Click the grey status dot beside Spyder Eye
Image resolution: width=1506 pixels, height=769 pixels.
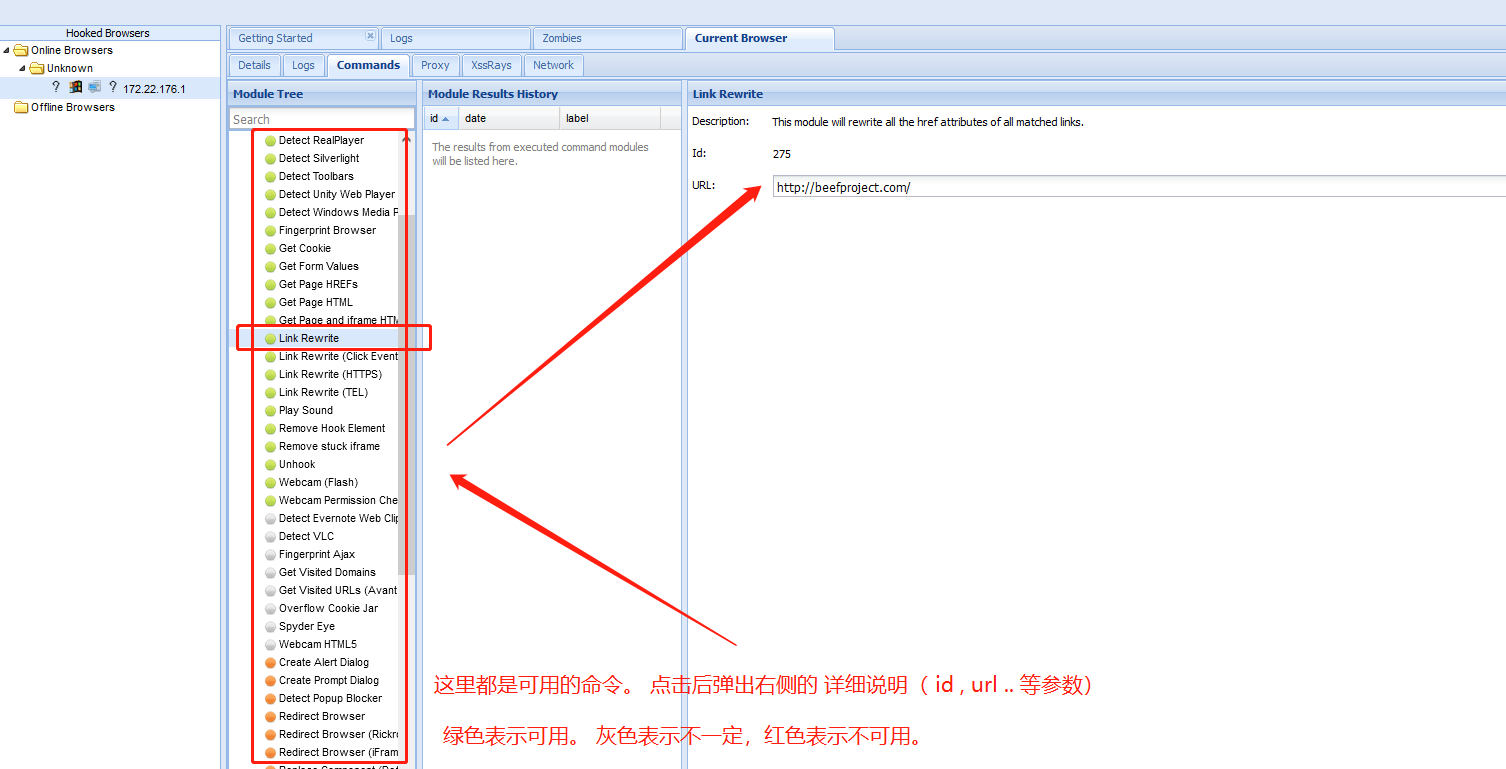point(270,627)
